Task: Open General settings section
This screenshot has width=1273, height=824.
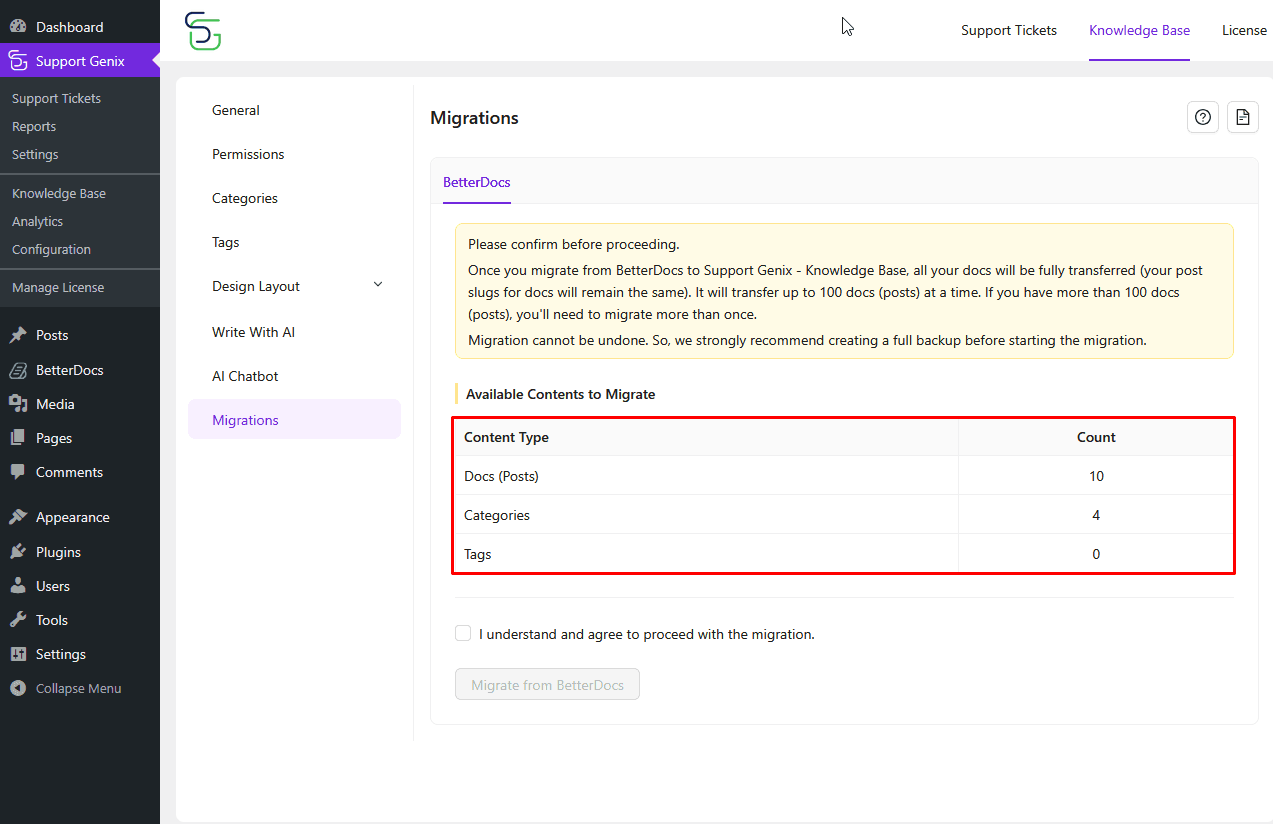Action: tap(294, 110)
